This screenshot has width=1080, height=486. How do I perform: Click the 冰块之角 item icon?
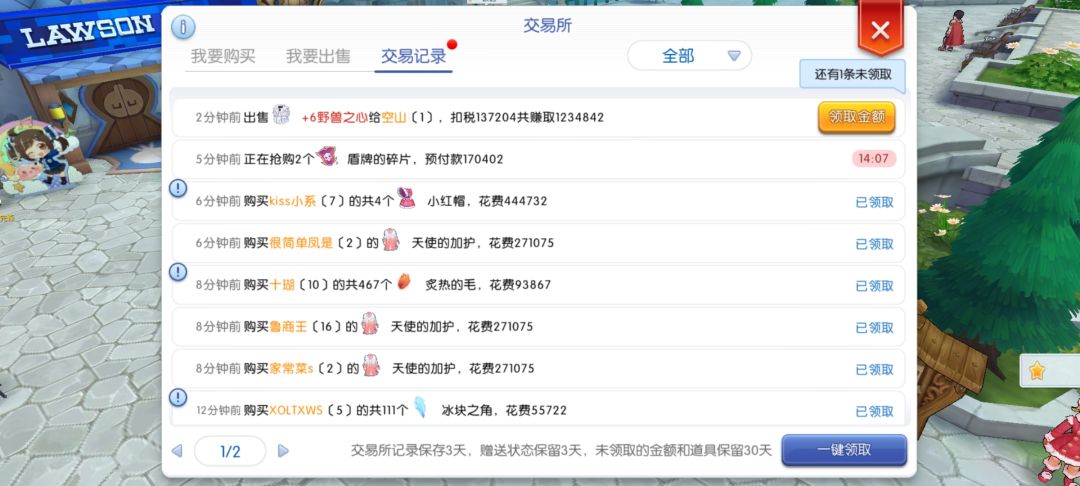point(420,407)
